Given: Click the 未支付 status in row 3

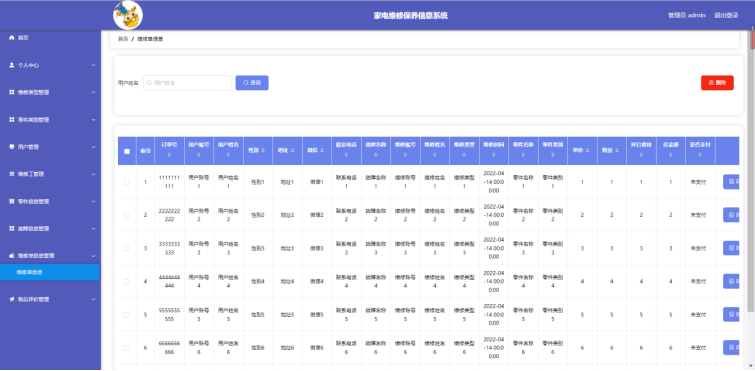Looking at the screenshot, I should click(698, 248).
